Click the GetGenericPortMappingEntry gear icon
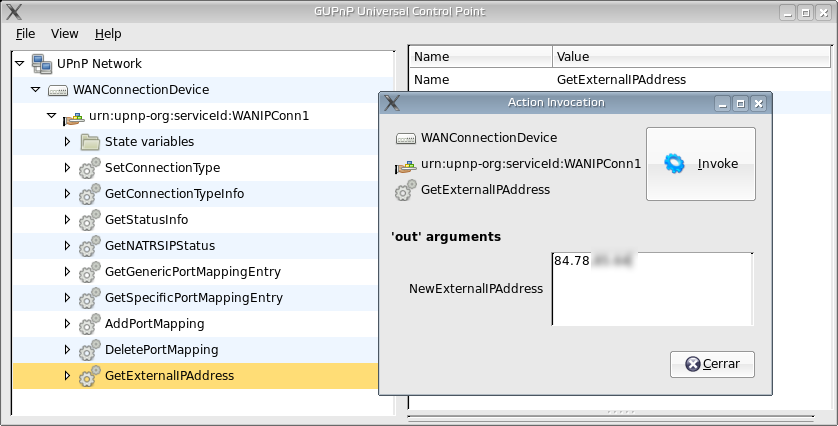Image resolution: width=838 pixels, height=426 pixels. (x=90, y=272)
